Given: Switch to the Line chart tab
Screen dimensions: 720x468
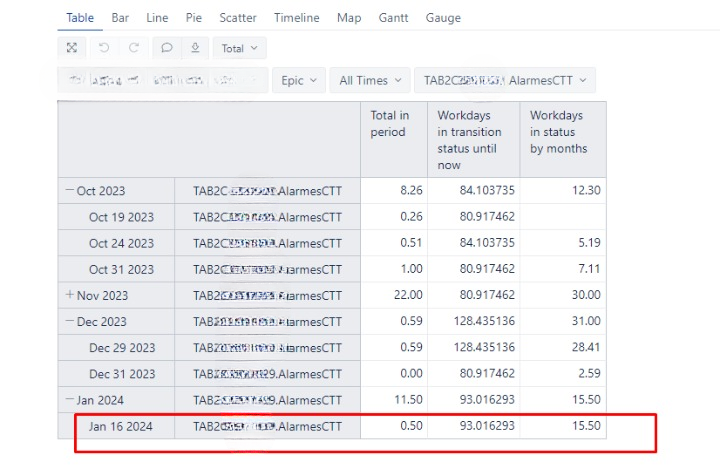Looking at the screenshot, I should click(x=157, y=18).
